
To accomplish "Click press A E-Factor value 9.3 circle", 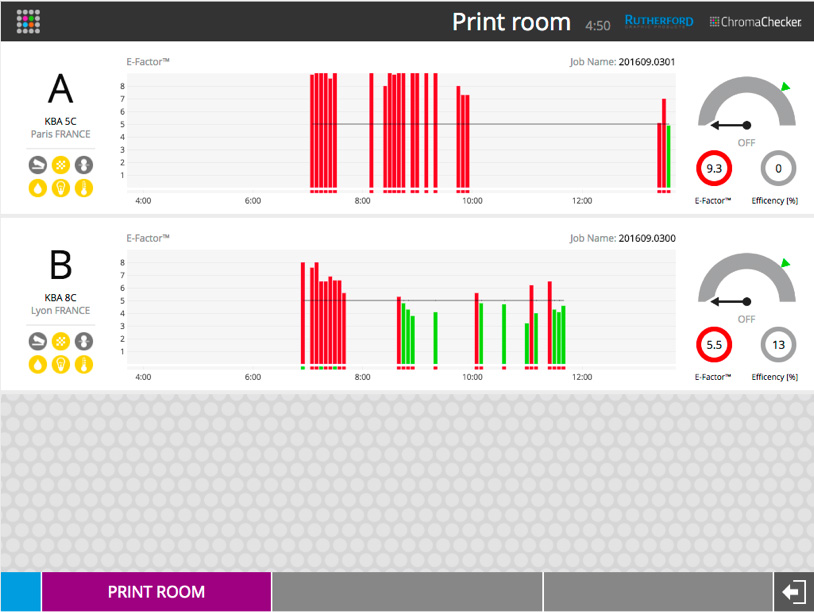I will (714, 168).
